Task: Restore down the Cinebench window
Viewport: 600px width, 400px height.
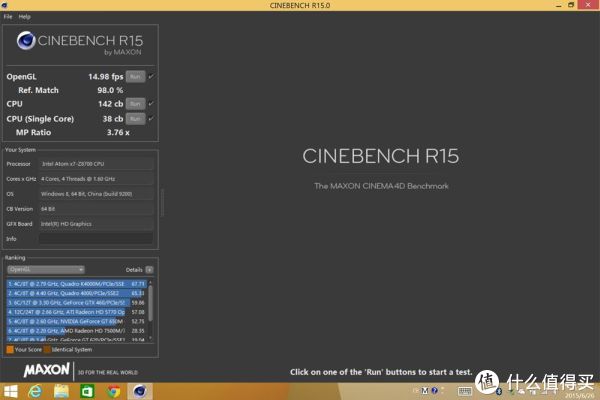Action: pyautogui.click(x=571, y=5)
